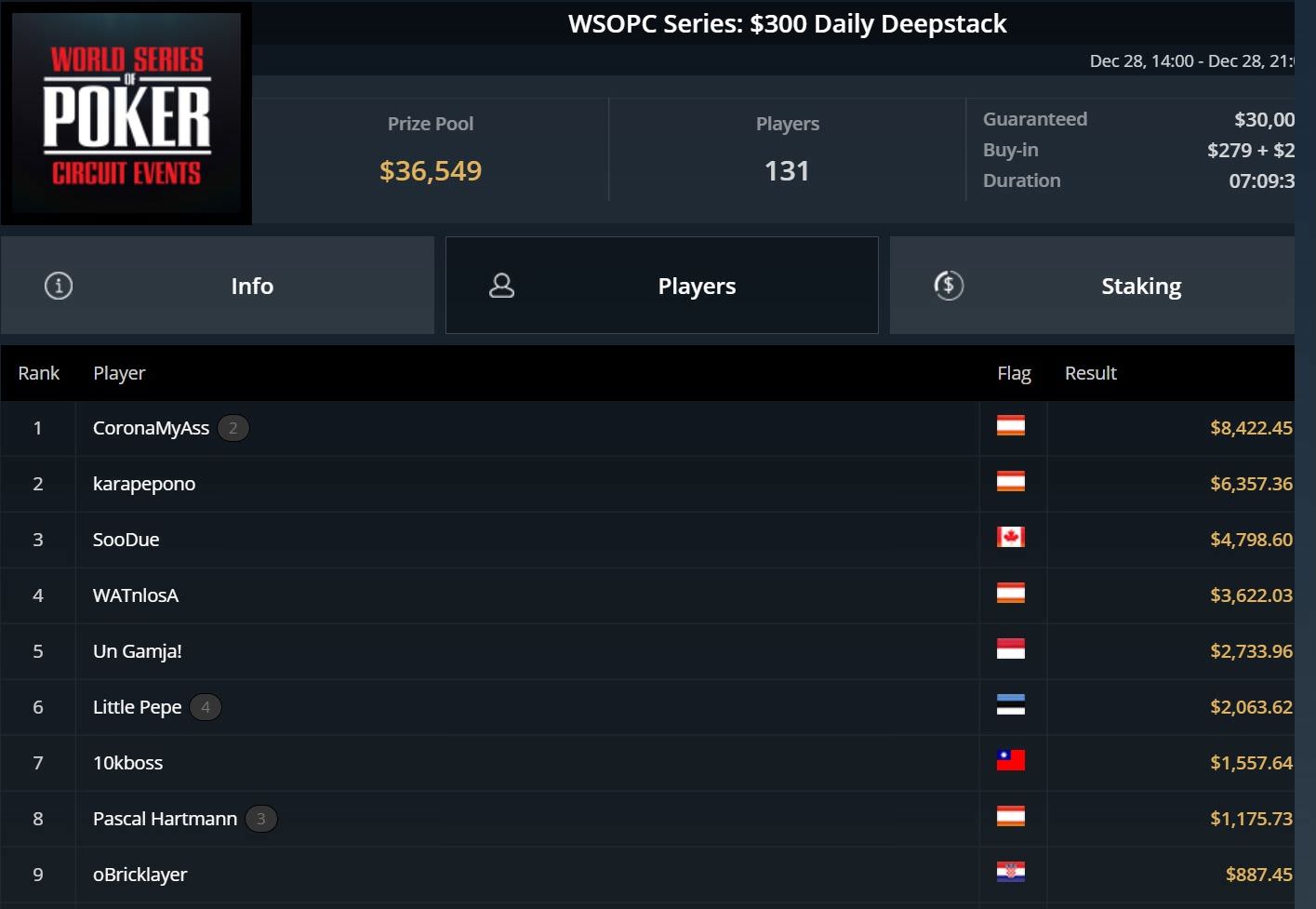Open player karapepono's entry
Screen dimensions: 1316x909
click(x=144, y=484)
